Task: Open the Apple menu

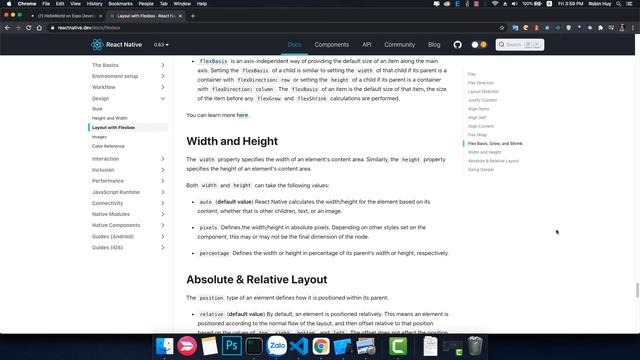Action: click(x=9, y=4)
